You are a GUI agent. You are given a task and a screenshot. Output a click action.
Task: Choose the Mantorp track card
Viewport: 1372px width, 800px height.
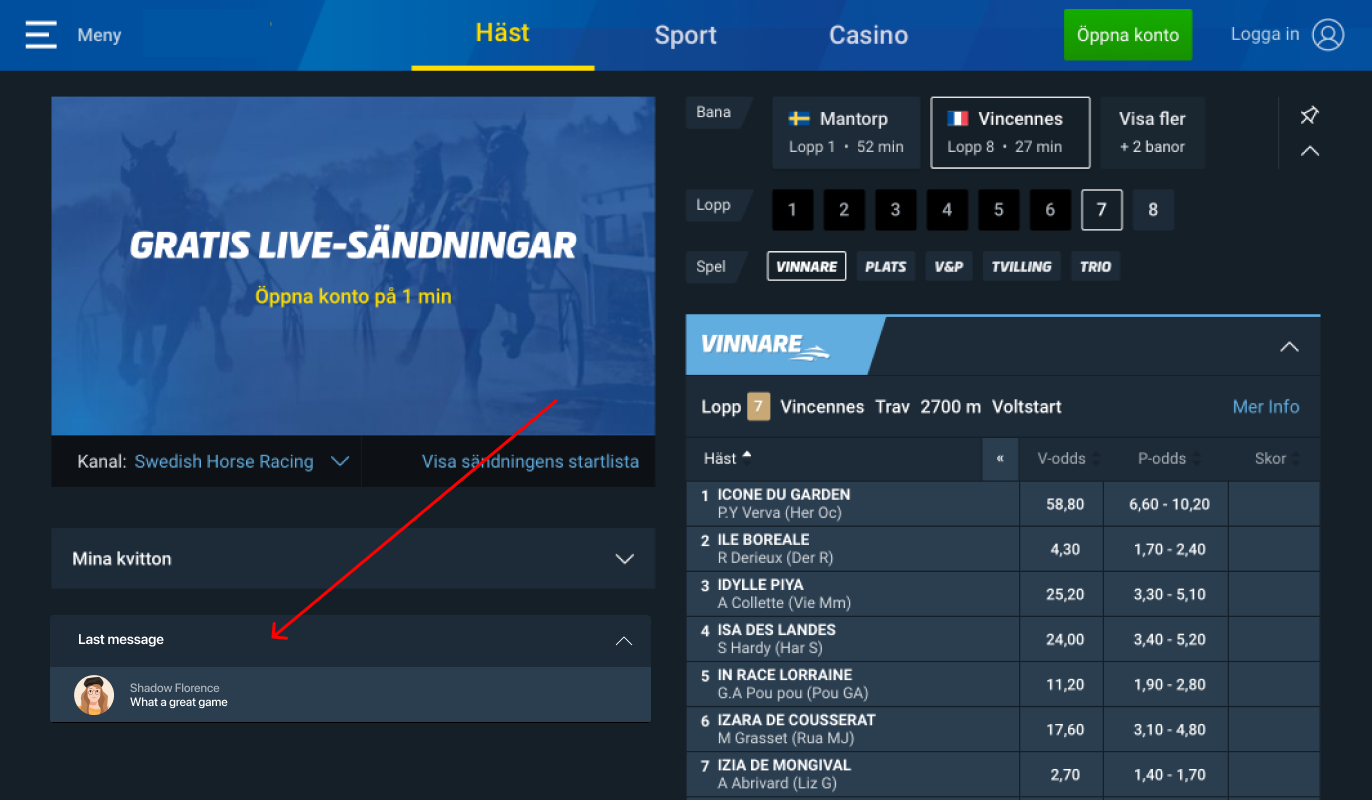846,132
